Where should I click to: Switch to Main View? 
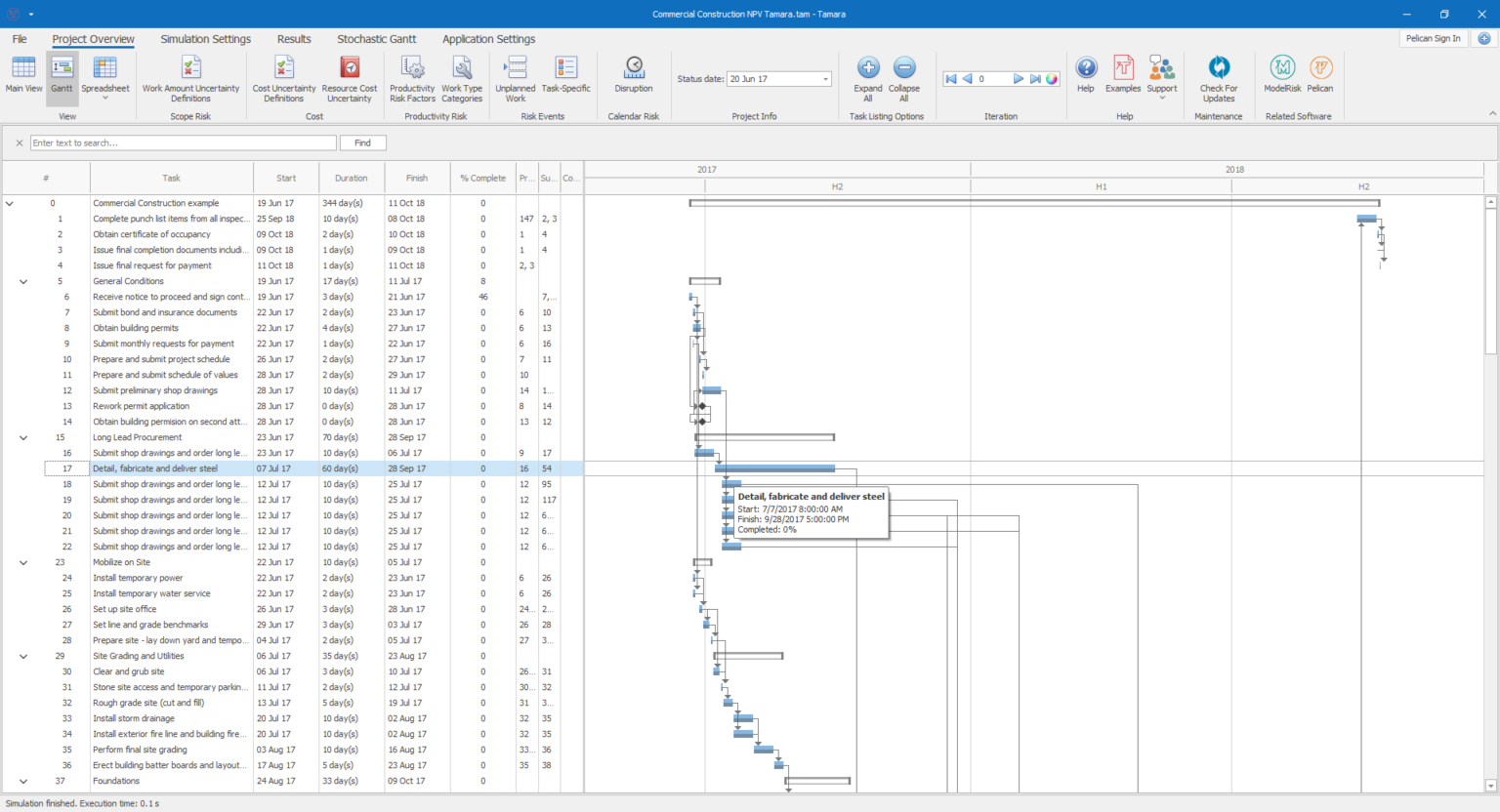coord(22,78)
